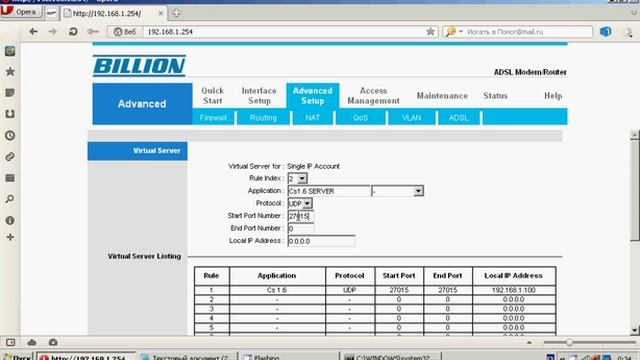Open Opera Link cloud icon

point(32,342)
